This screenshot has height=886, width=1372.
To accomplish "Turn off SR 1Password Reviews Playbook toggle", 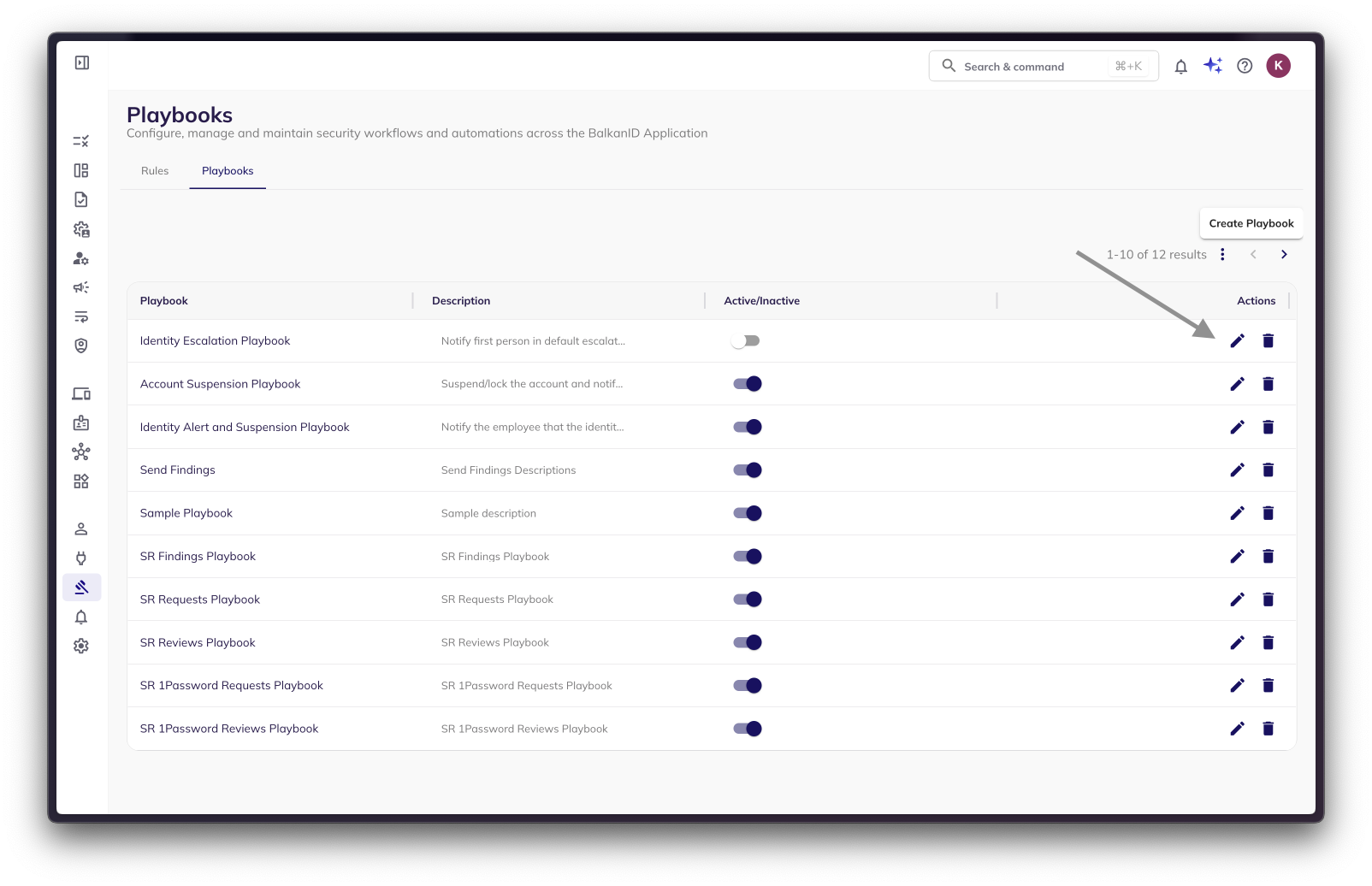I will tap(747, 729).
